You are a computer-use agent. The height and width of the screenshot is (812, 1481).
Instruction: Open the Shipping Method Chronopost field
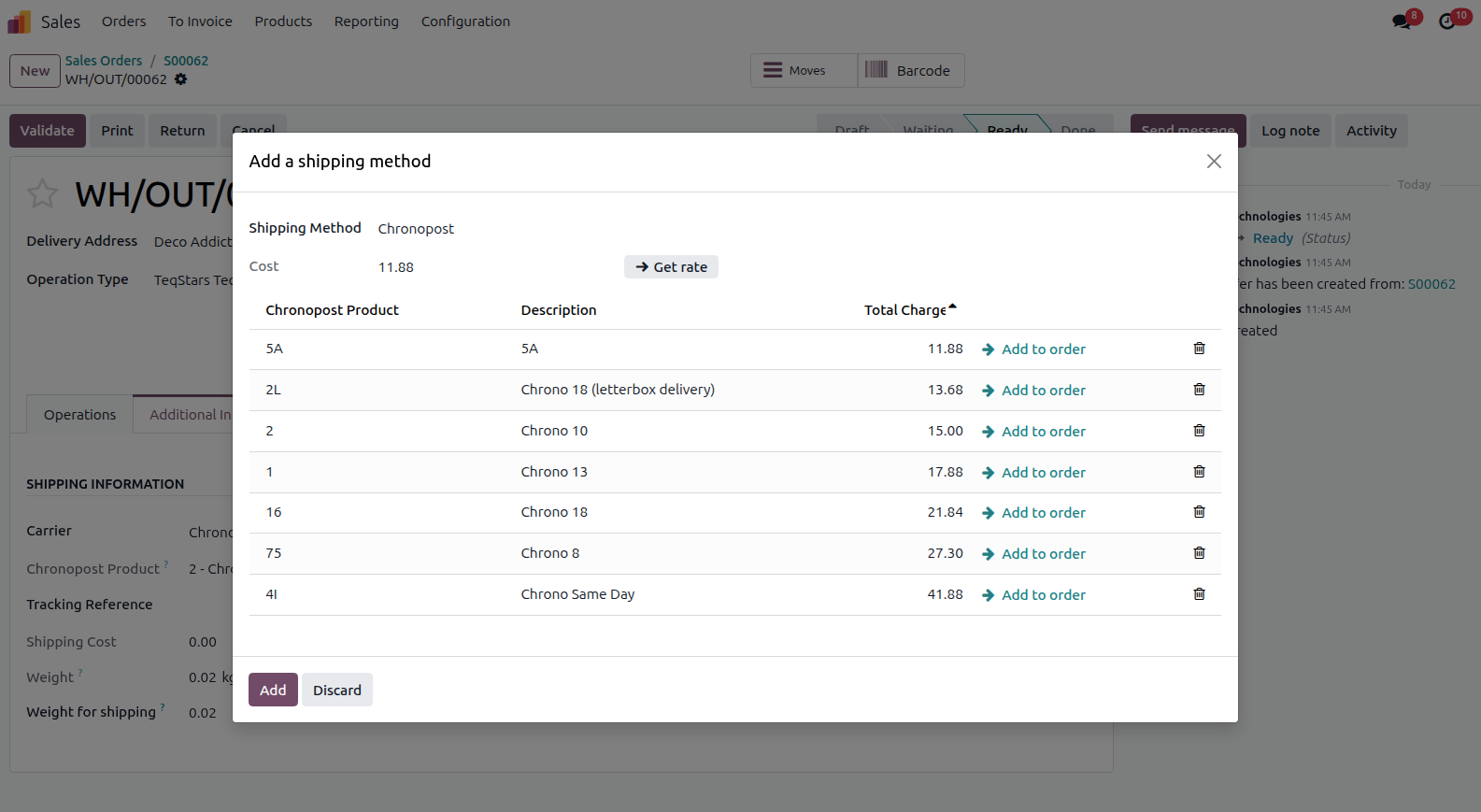pyautogui.click(x=416, y=229)
